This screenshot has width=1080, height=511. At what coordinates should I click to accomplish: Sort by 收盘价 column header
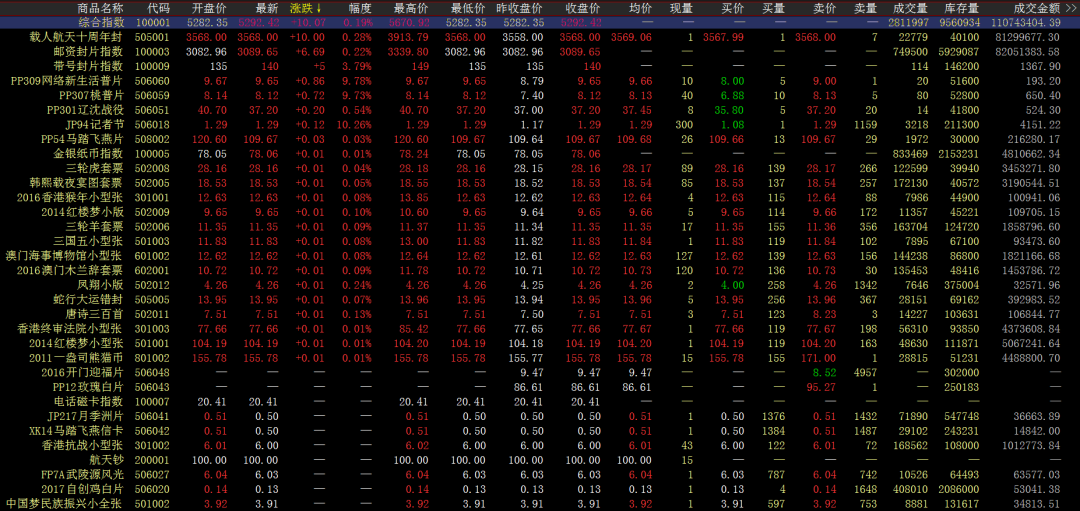coord(583,8)
